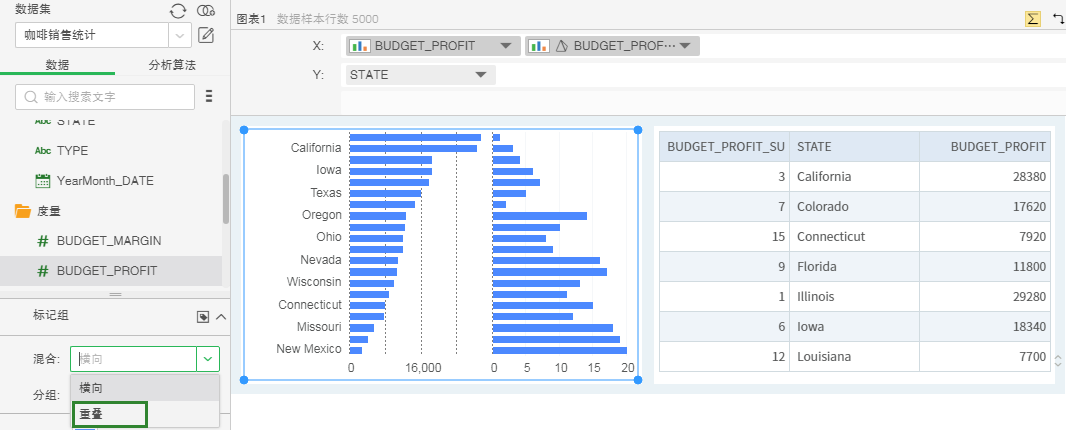Click the dataset link icon next to refresh

[x=206, y=10]
